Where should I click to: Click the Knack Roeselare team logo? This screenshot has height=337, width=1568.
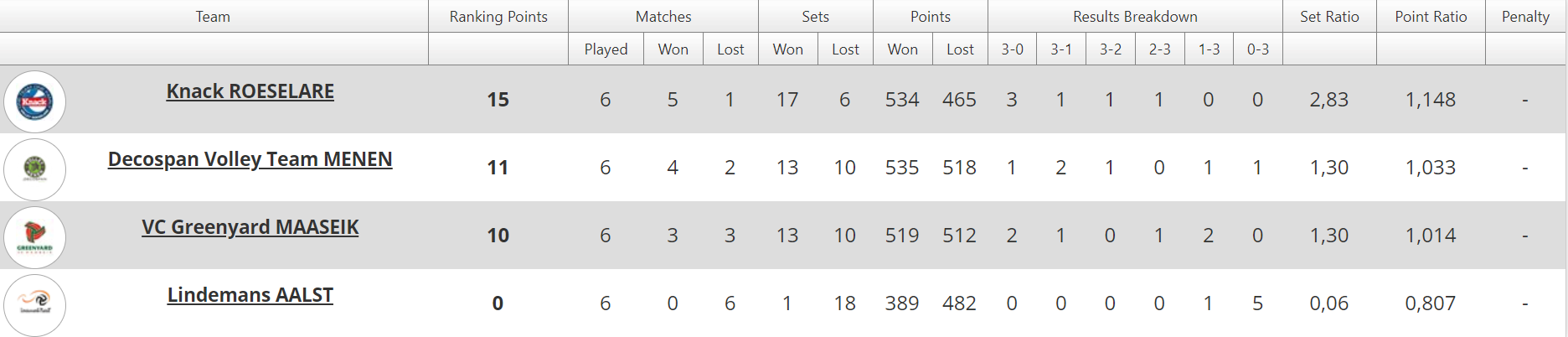tap(34, 101)
